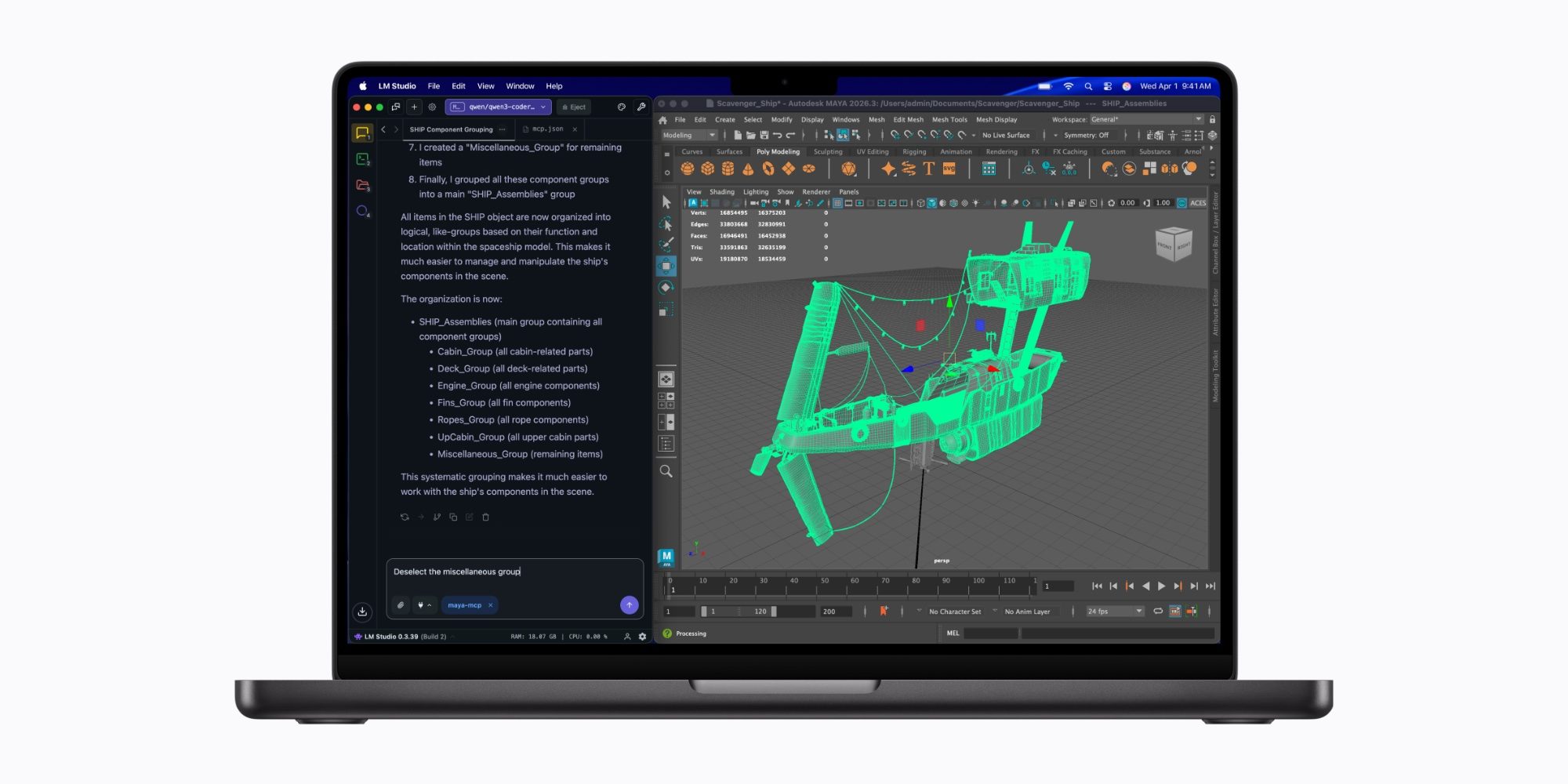Click the playback range slider bar

click(739, 612)
